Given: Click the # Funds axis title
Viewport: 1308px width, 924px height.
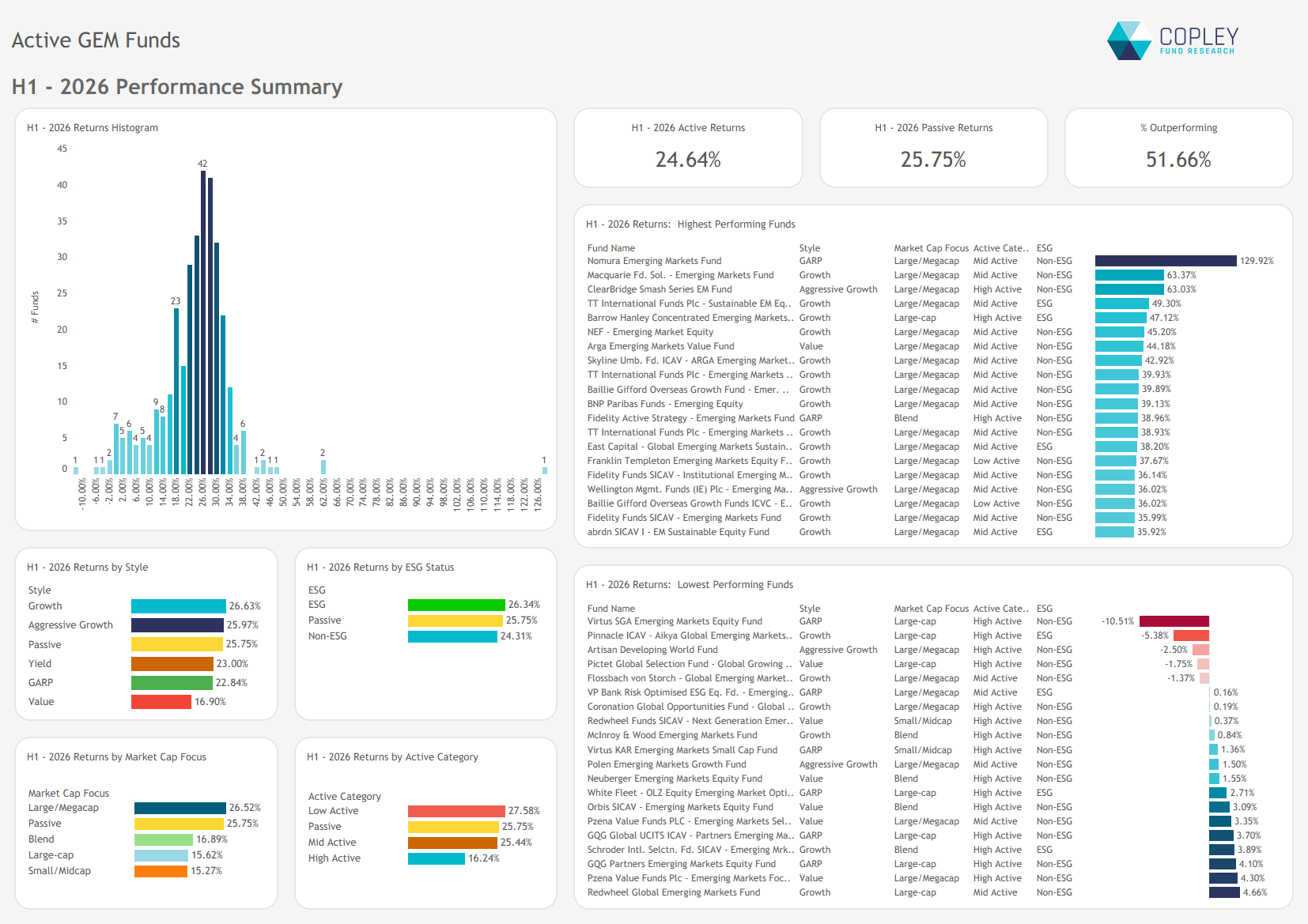Looking at the screenshot, I should (x=35, y=307).
